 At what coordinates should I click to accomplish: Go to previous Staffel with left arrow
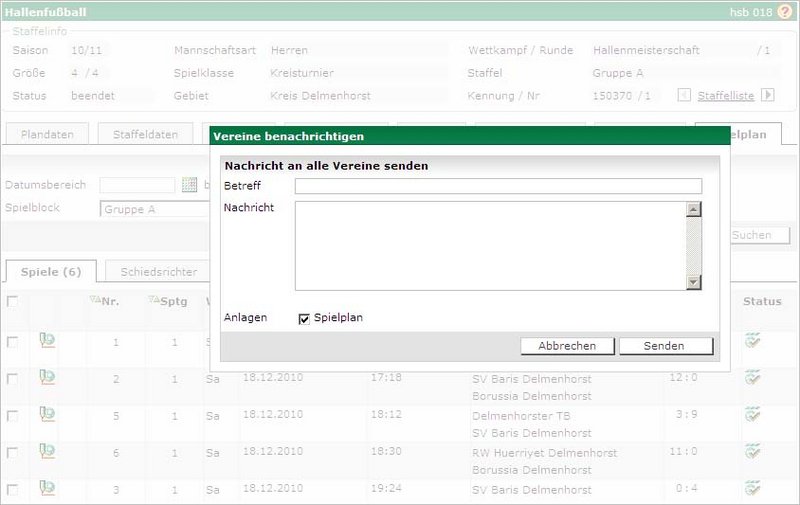pyautogui.click(x=684, y=96)
